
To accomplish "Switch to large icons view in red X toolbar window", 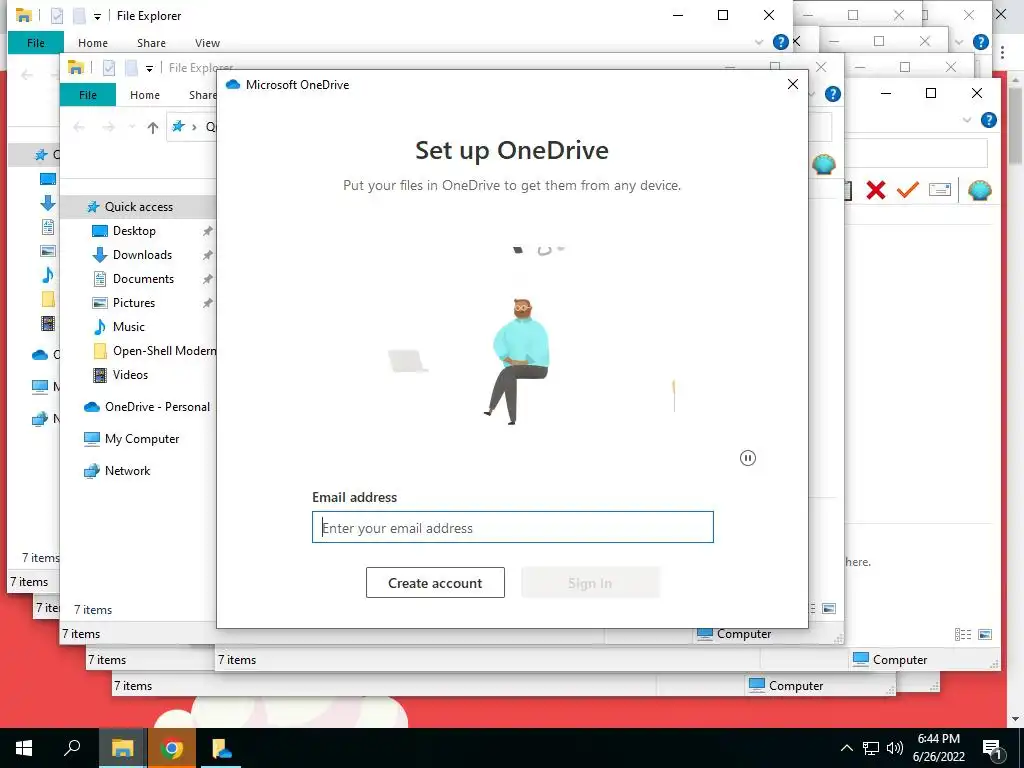I will (985, 635).
